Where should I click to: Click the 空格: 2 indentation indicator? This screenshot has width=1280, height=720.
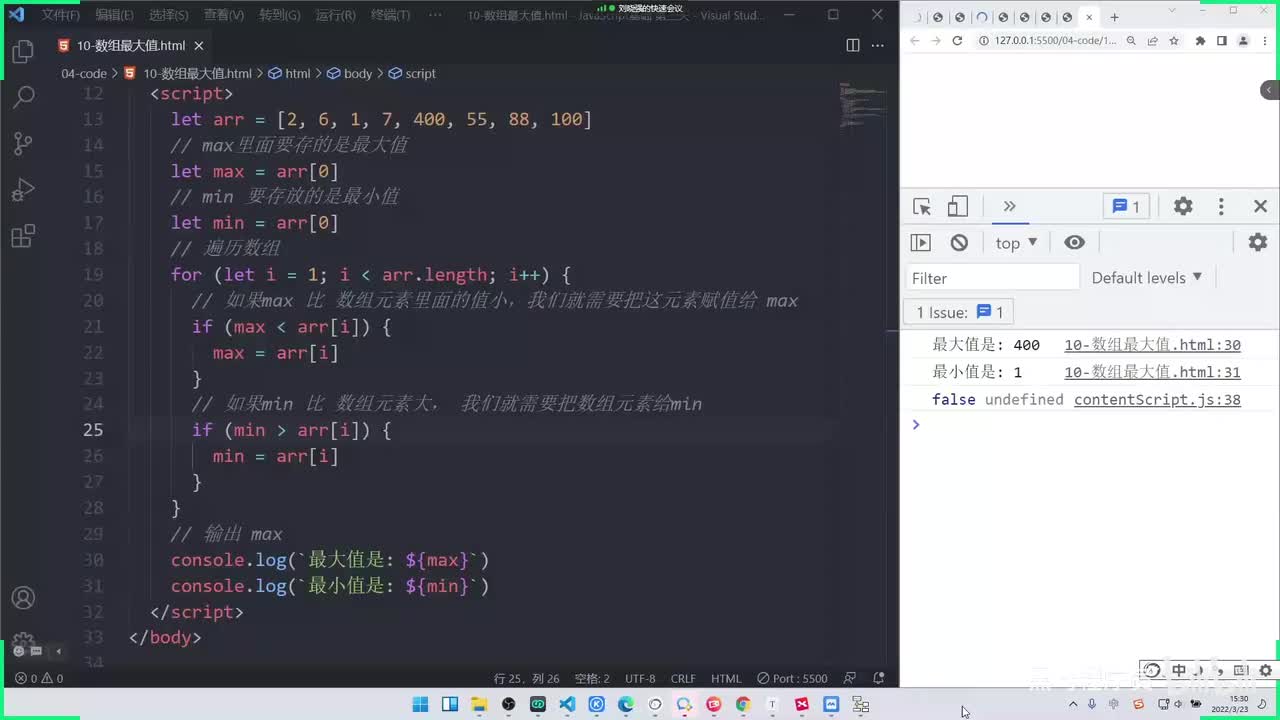(x=592, y=678)
